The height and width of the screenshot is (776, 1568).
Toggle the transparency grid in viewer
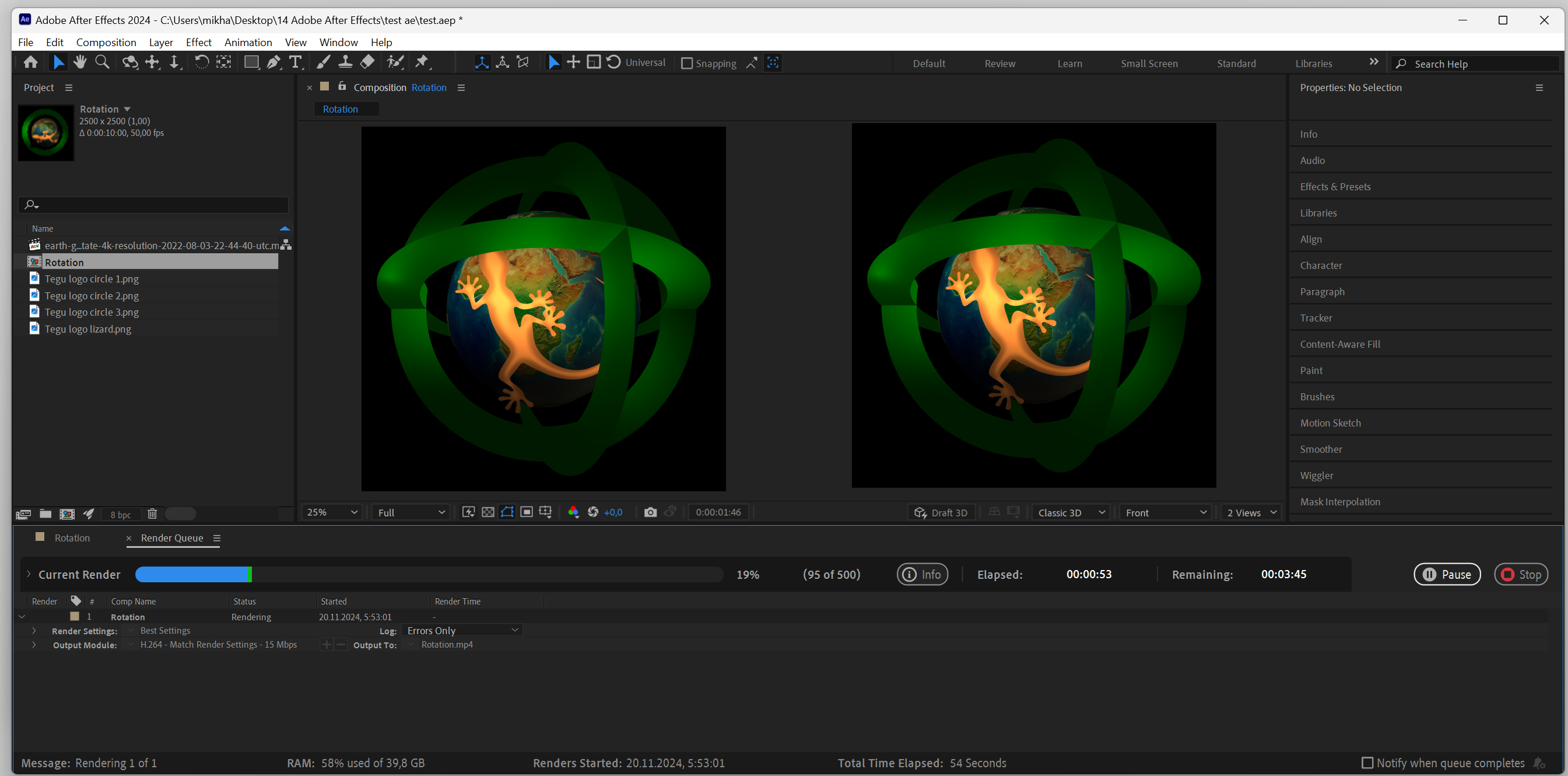(487, 512)
